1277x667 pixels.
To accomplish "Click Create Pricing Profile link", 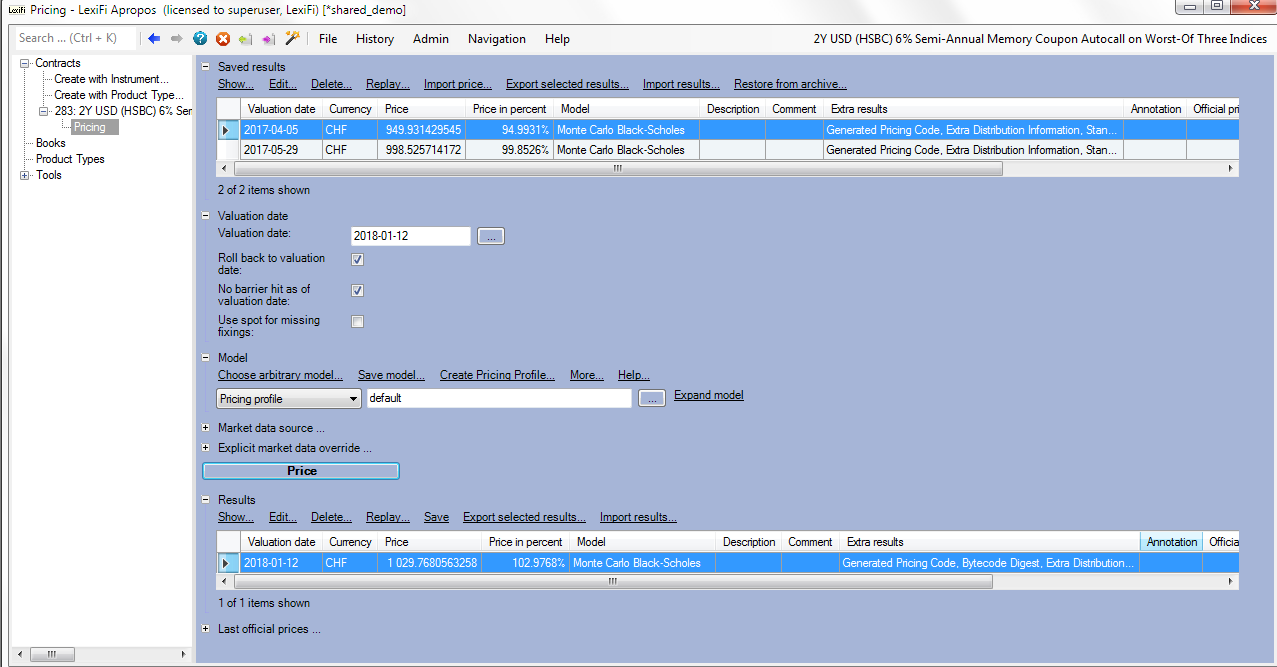I will click(x=497, y=375).
